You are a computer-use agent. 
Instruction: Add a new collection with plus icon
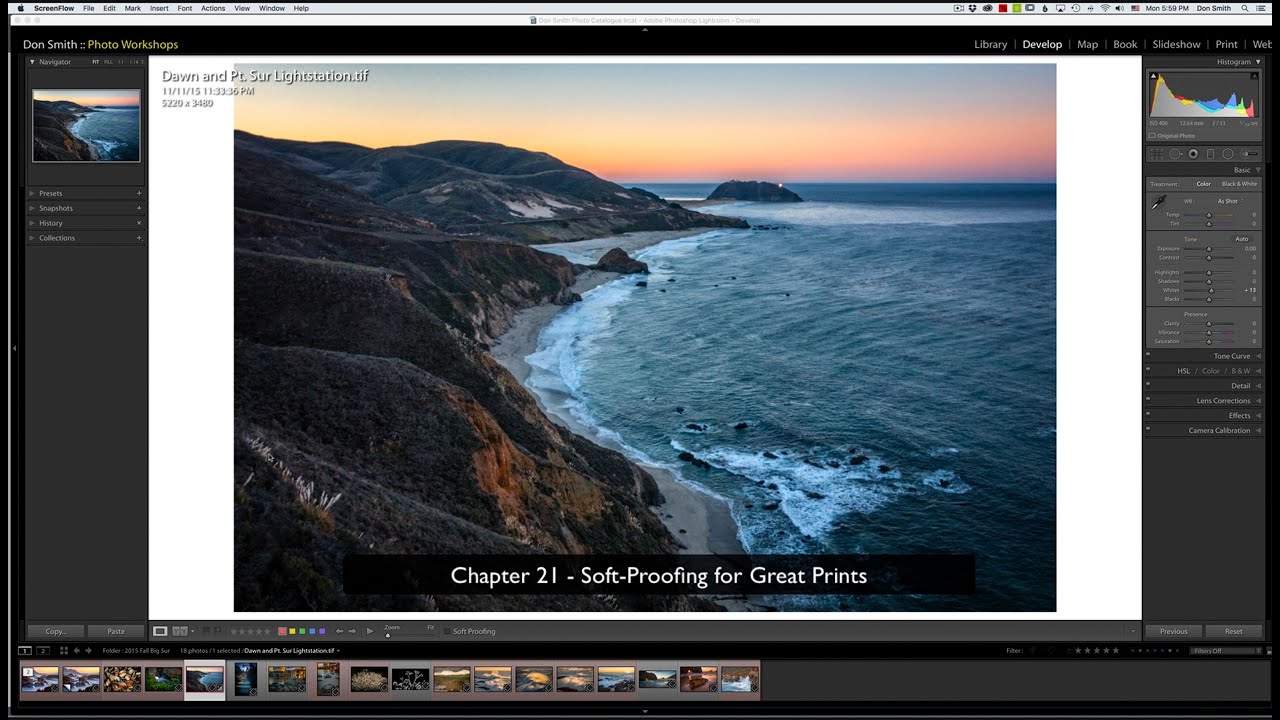(x=139, y=238)
